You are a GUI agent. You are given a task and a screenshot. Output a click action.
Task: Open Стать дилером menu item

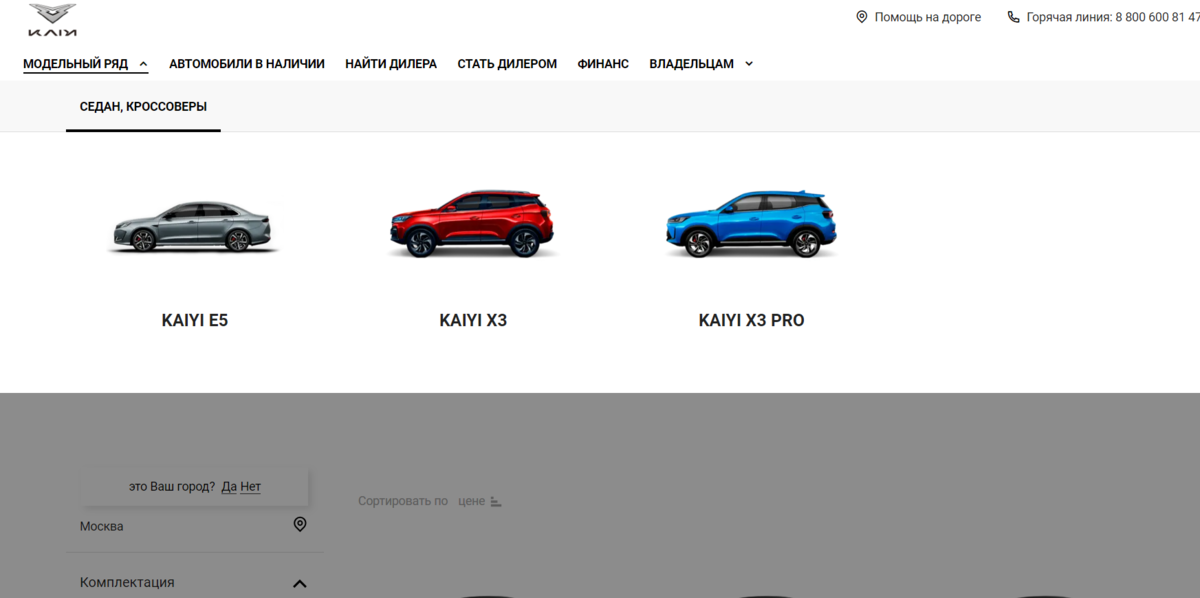tap(507, 64)
